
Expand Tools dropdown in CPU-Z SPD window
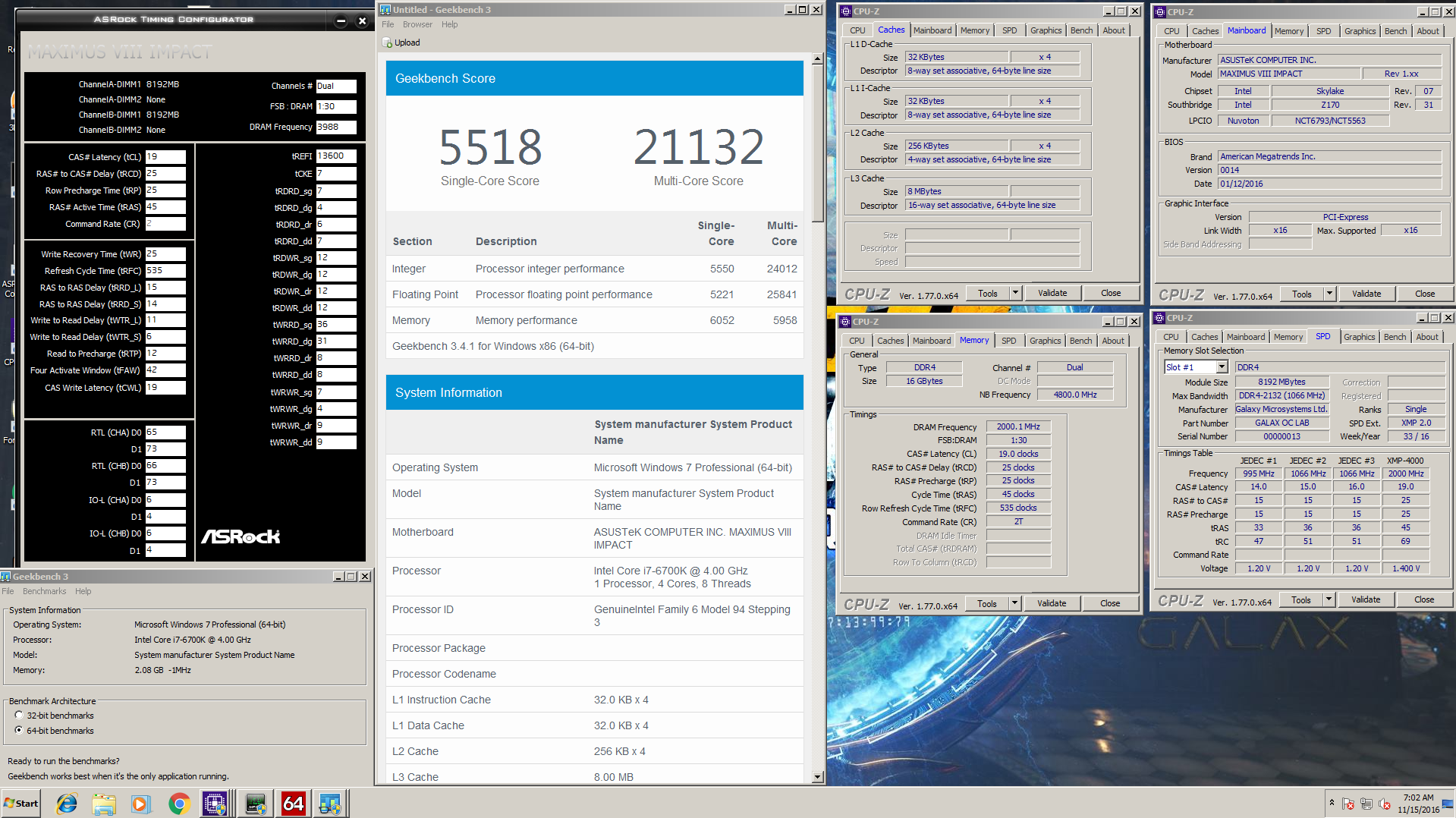1328,599
